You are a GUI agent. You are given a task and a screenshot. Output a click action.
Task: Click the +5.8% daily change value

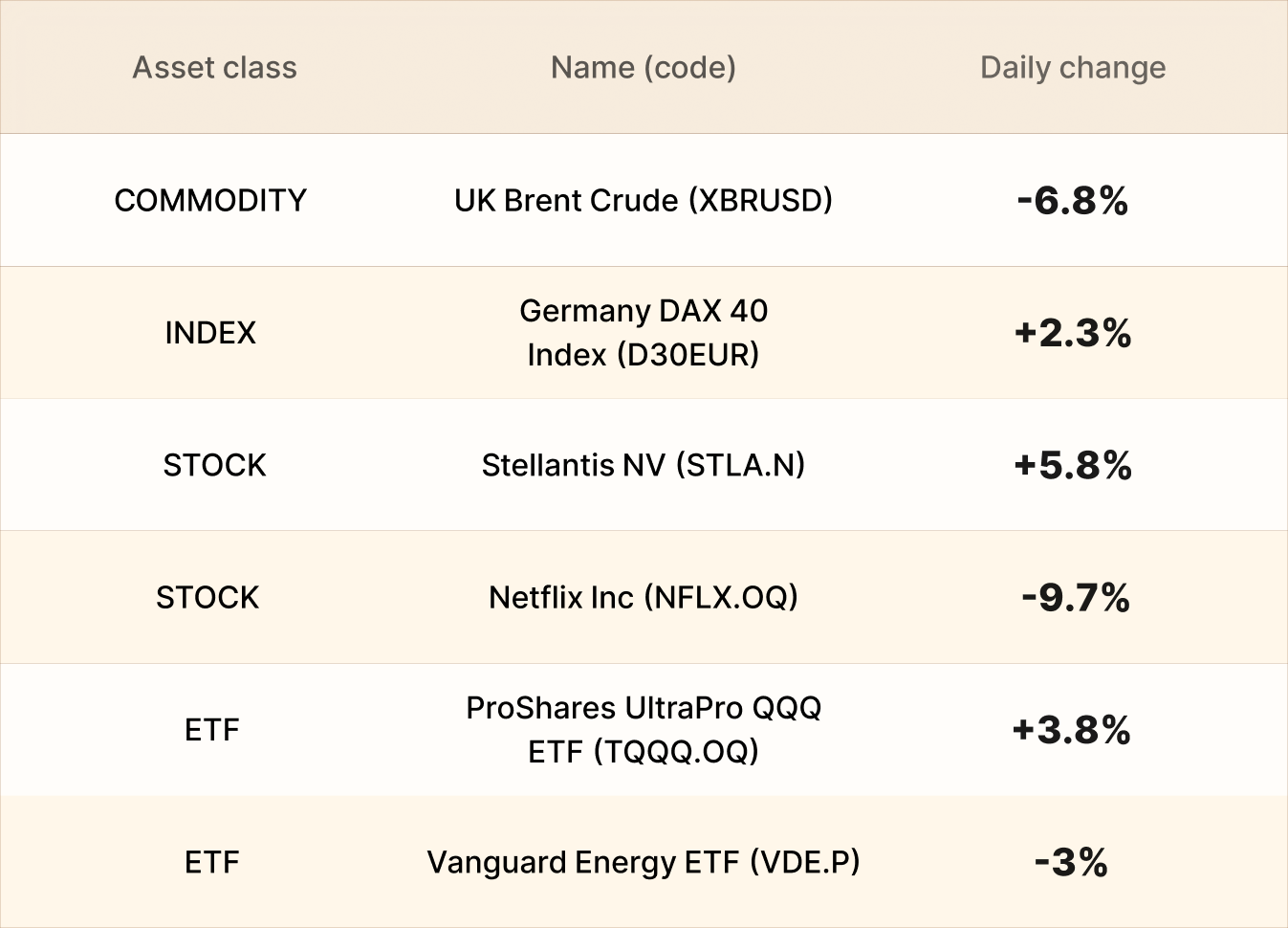pyautogui.click(x=1073, y=466)
